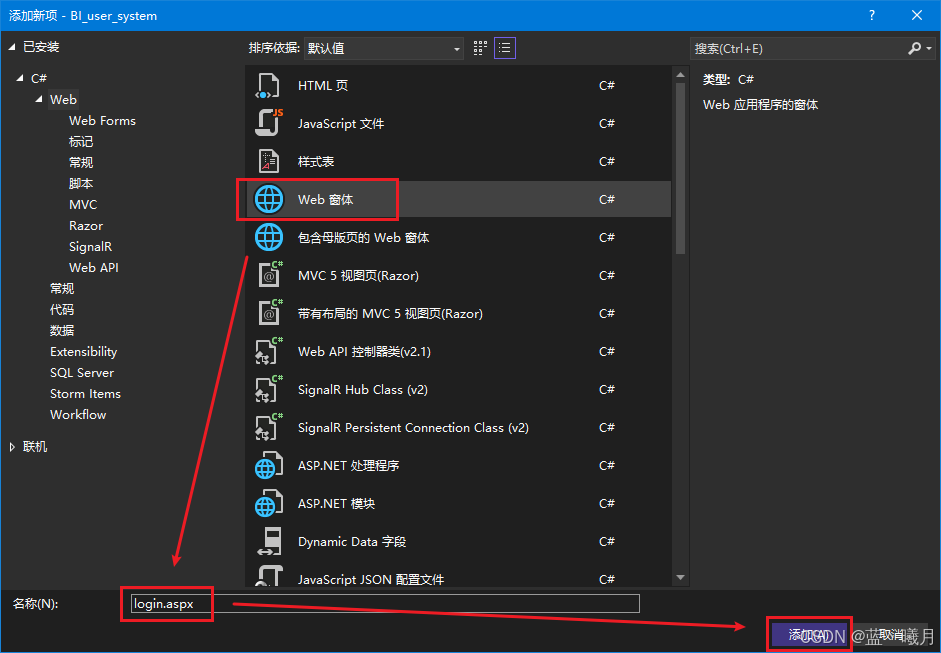
Task: Select Web Forms category
Action: [102, 121]
